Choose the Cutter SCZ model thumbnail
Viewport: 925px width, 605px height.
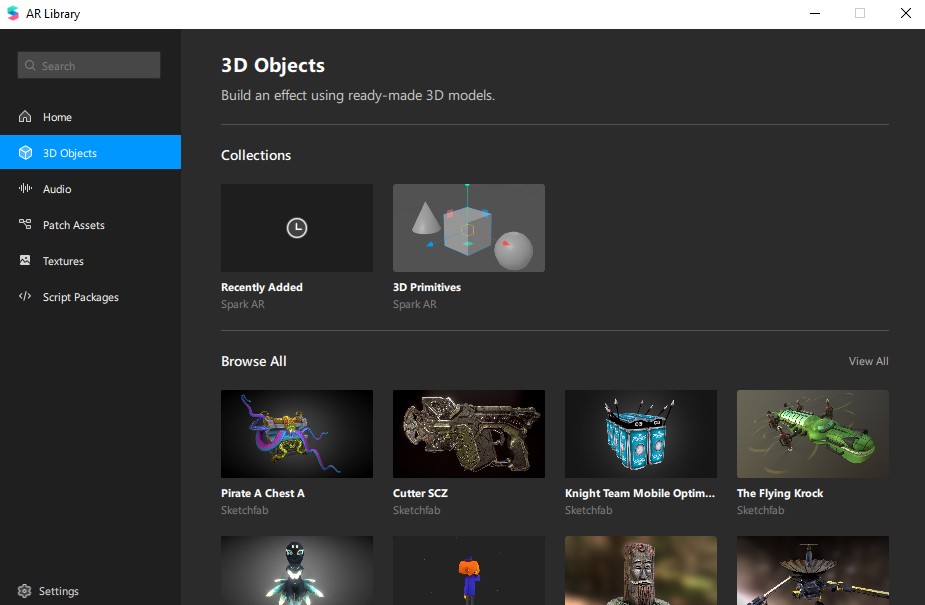click(469, 434)
